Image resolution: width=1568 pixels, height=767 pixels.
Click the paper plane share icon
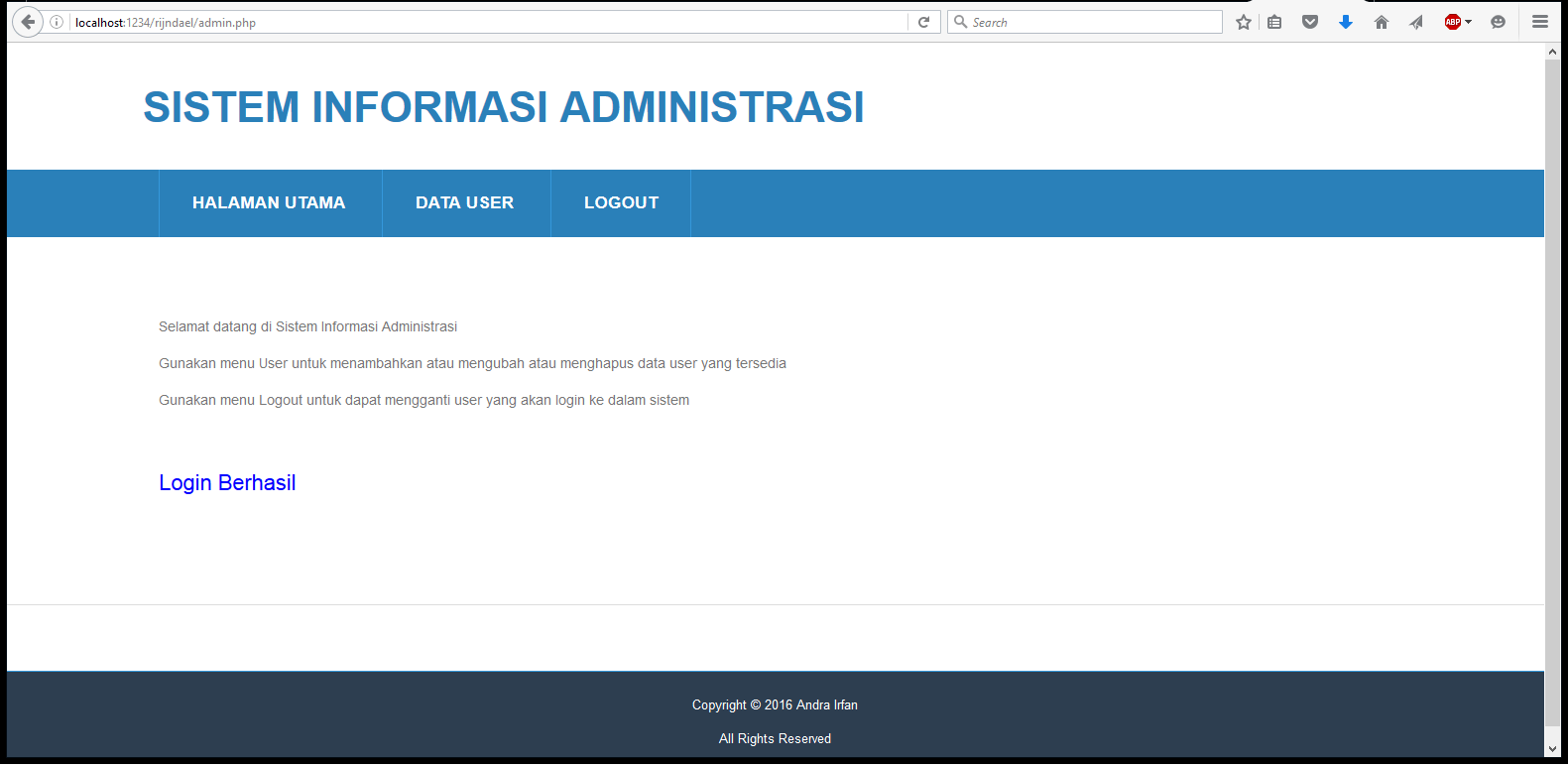pos(1416,22)
